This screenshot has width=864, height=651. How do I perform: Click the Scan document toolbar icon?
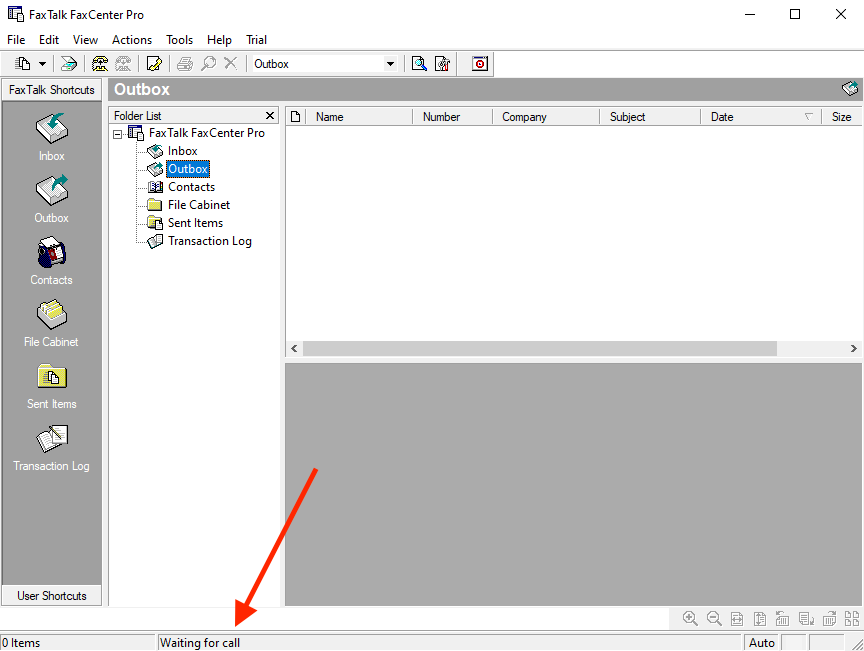coord(68,64)
